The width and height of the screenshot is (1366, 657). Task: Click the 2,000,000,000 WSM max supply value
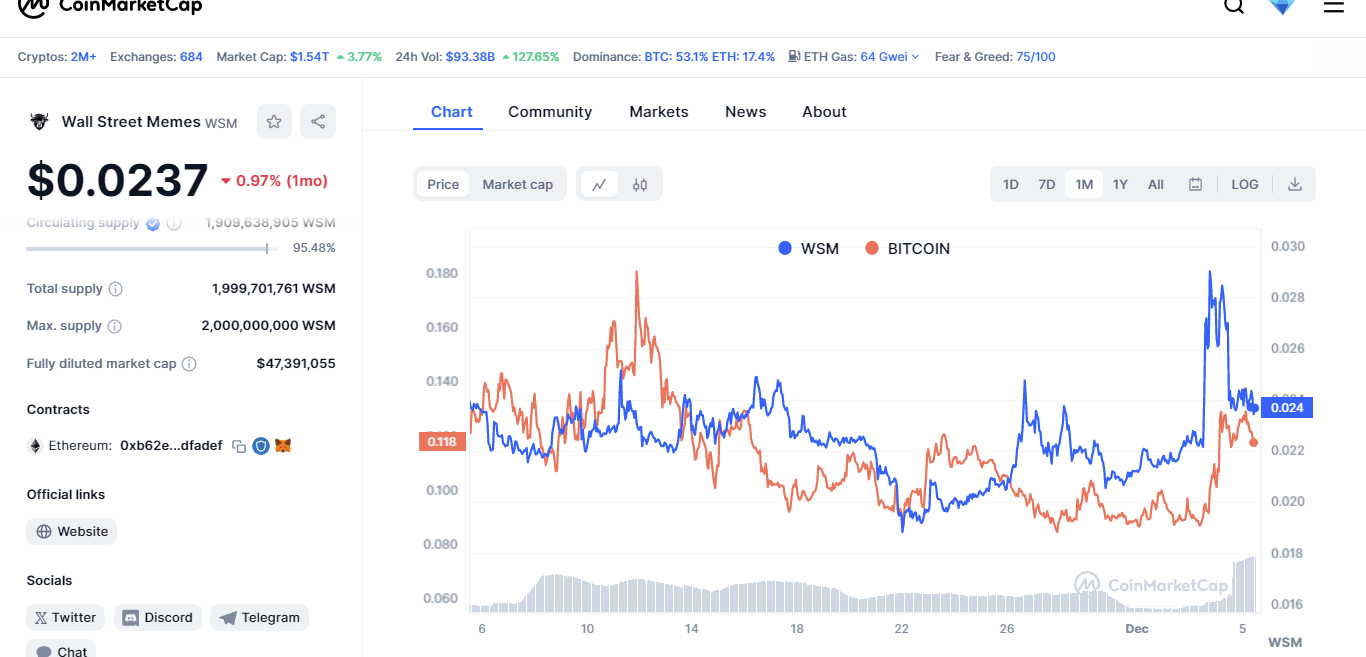click(269, 326)
